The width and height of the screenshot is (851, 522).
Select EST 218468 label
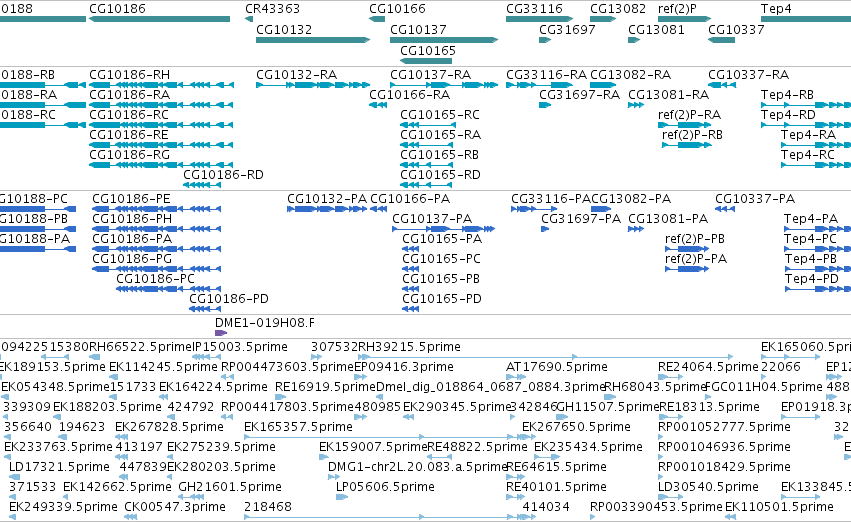268,507
